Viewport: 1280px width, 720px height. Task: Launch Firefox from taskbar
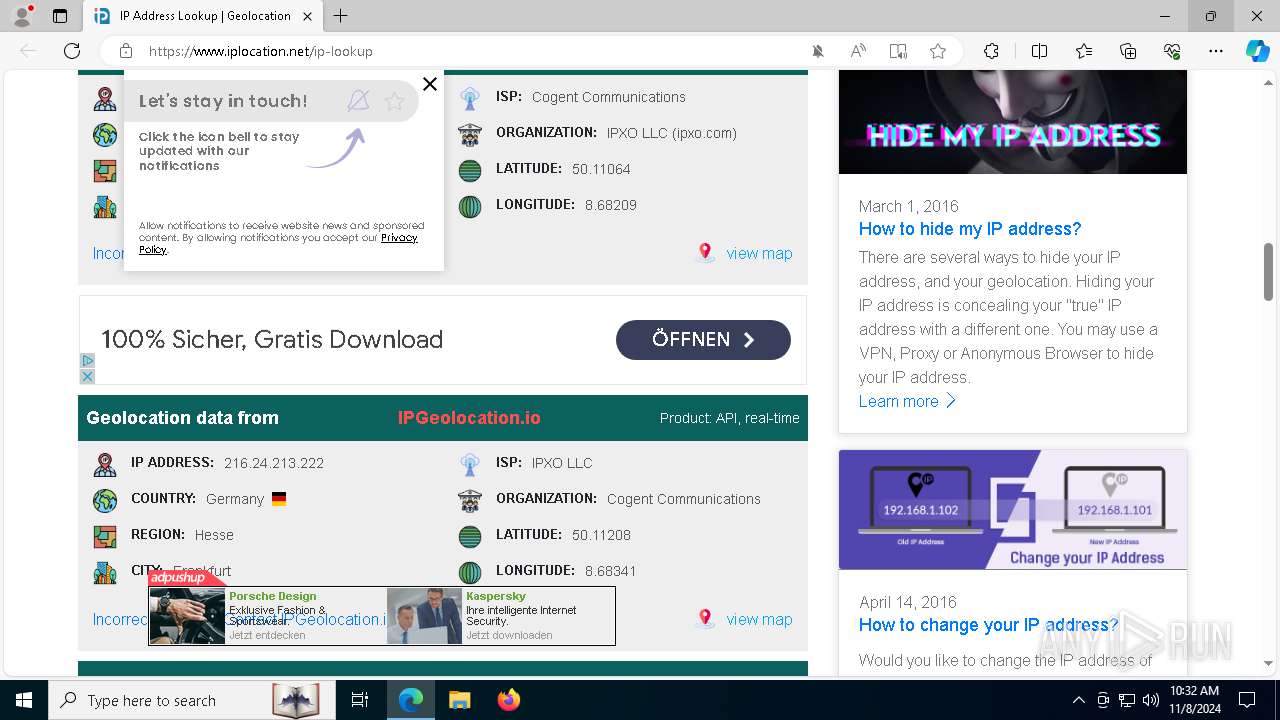point(509,700)
